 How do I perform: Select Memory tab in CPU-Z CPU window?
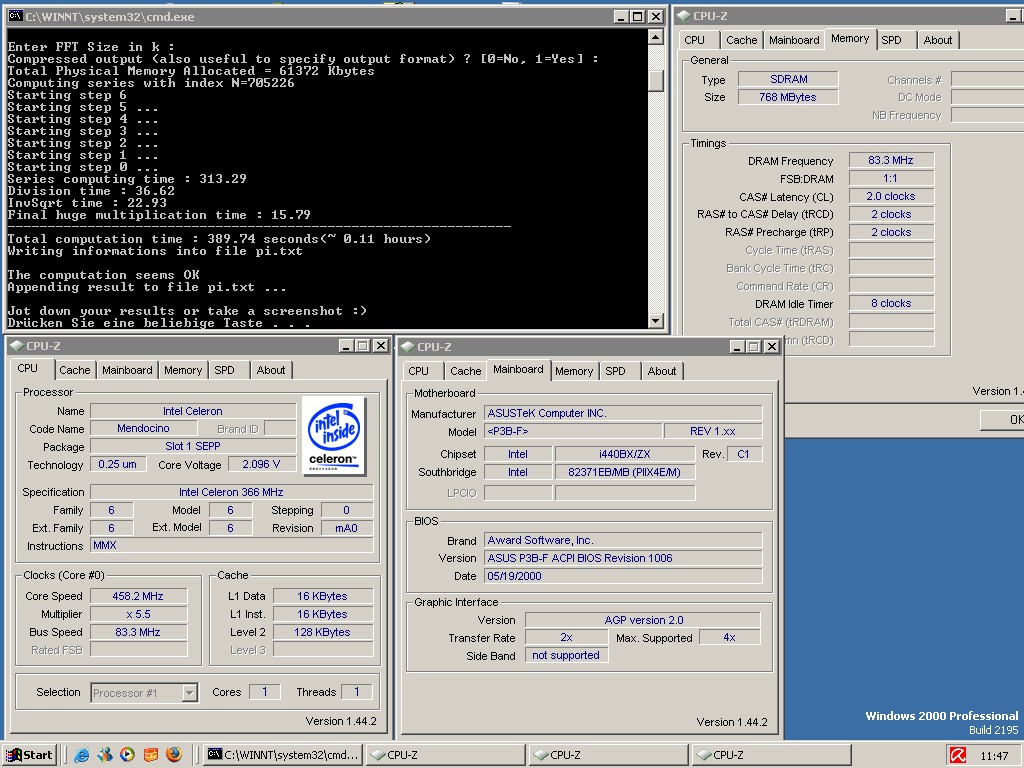click(x=183, y=370)
